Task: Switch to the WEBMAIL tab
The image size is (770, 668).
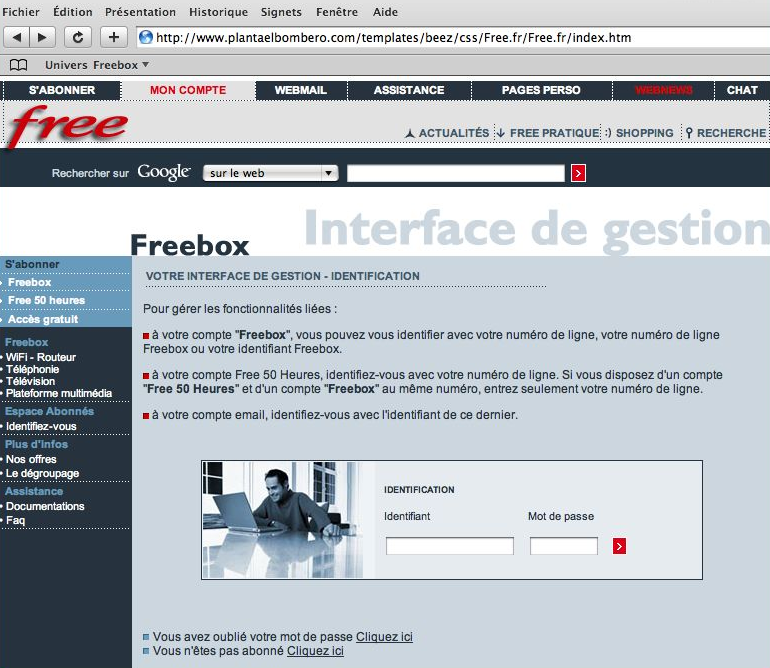Action: 300,90
